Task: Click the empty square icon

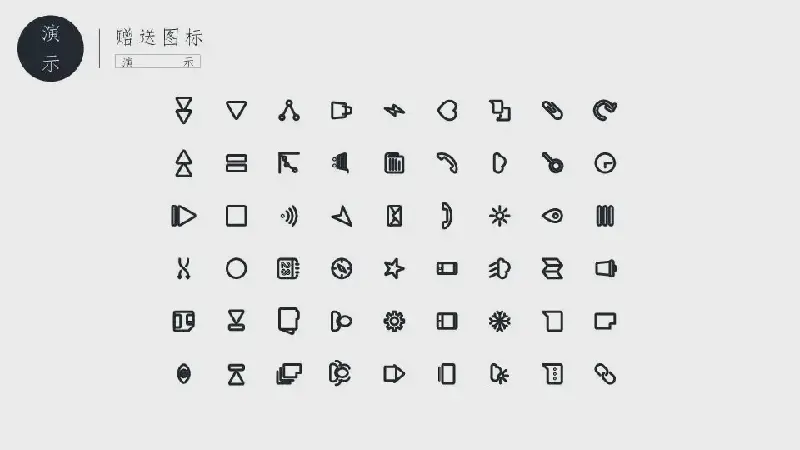Action: point(236,216)
